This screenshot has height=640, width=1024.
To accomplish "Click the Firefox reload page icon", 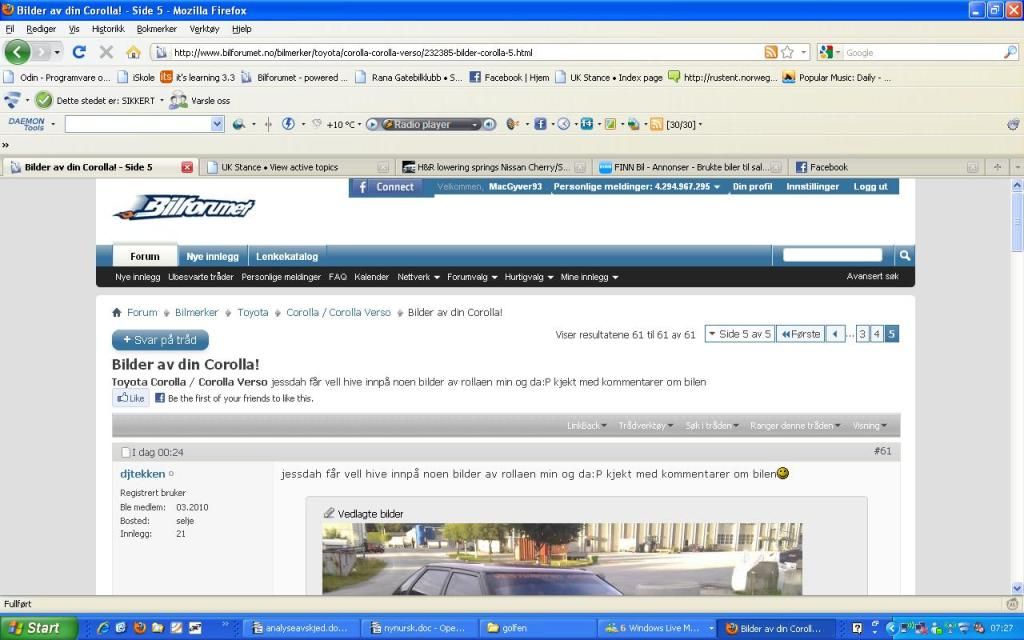I will 79,52.
